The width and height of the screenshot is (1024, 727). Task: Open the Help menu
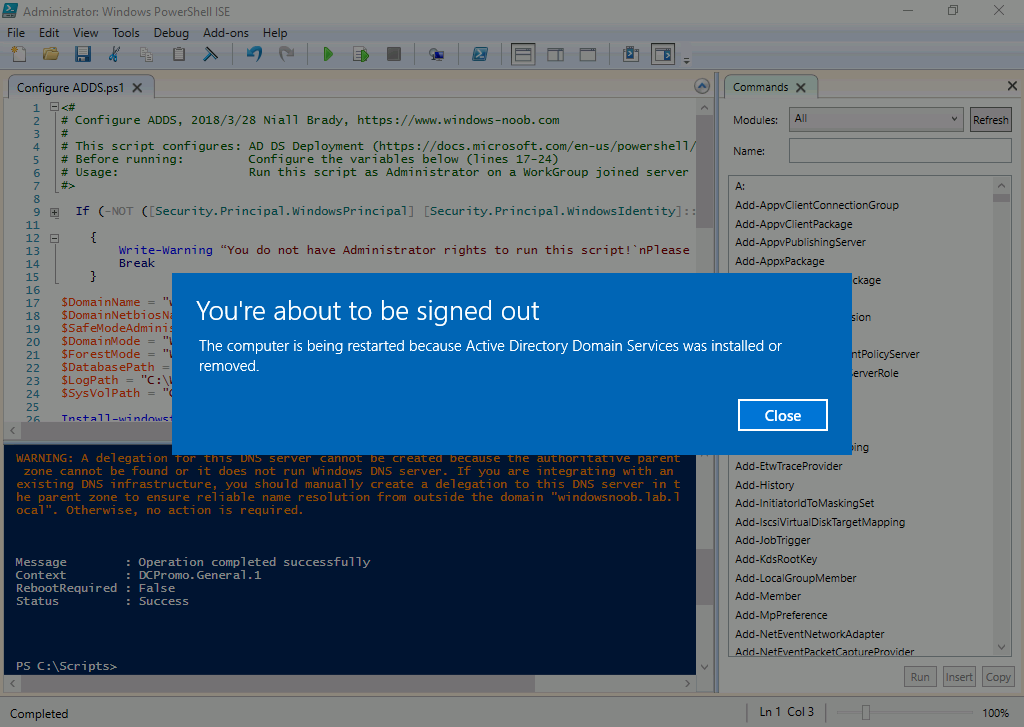tap(275, 33)
